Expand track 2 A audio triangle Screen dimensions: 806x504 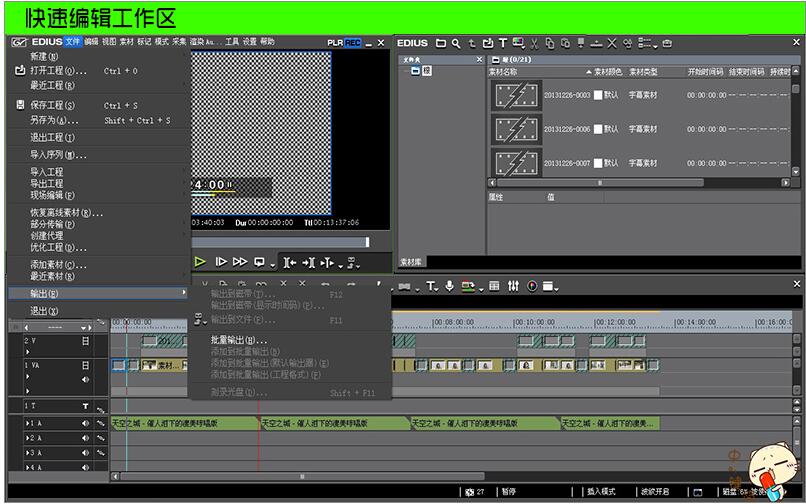pyautogui.click(x=27, y=438)
